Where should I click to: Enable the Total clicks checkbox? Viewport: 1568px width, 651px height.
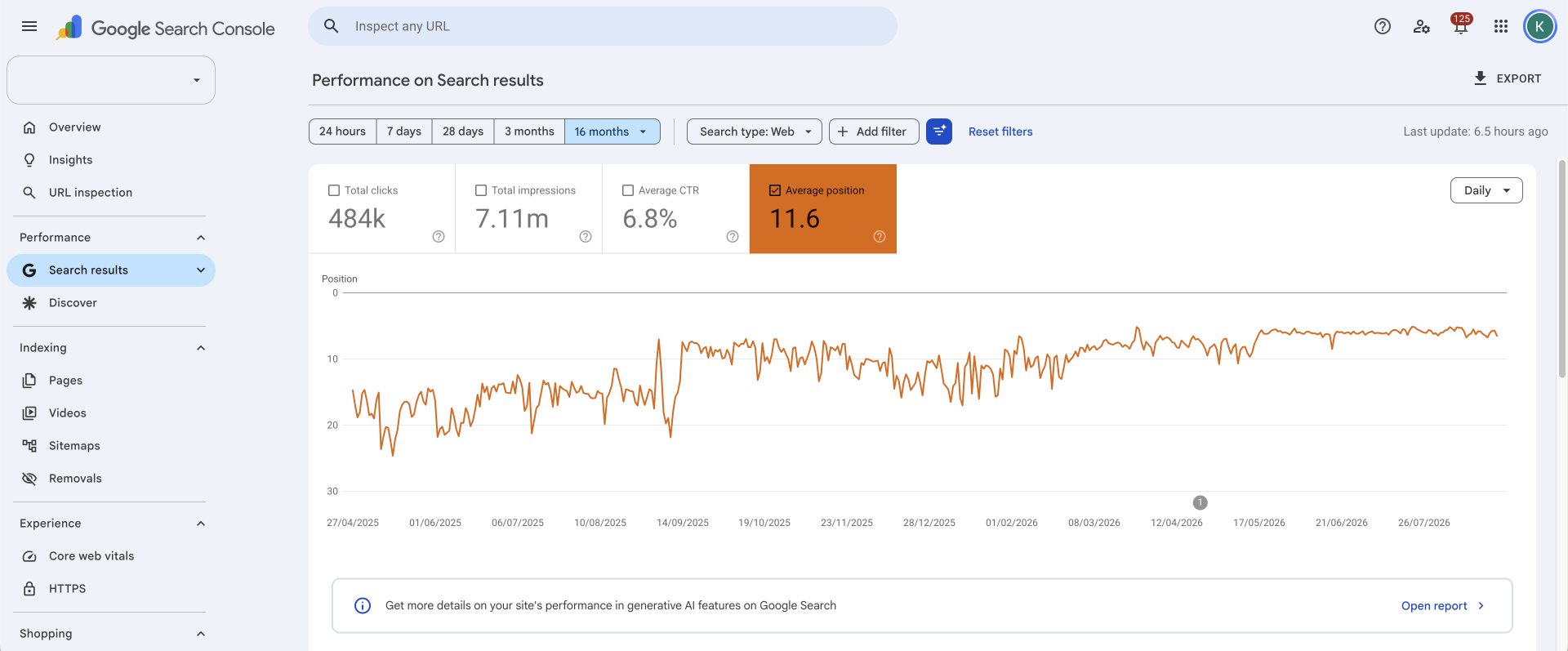[334, 190]
